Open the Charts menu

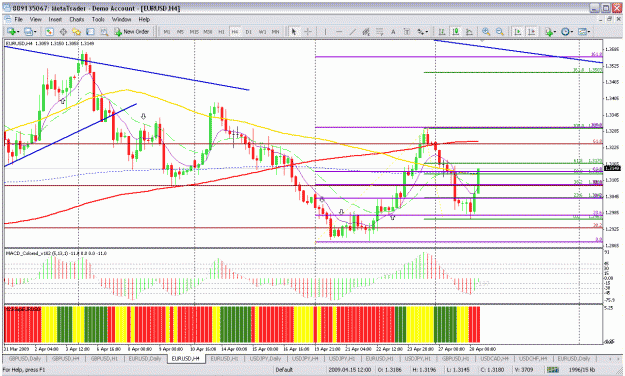point(77,19)
